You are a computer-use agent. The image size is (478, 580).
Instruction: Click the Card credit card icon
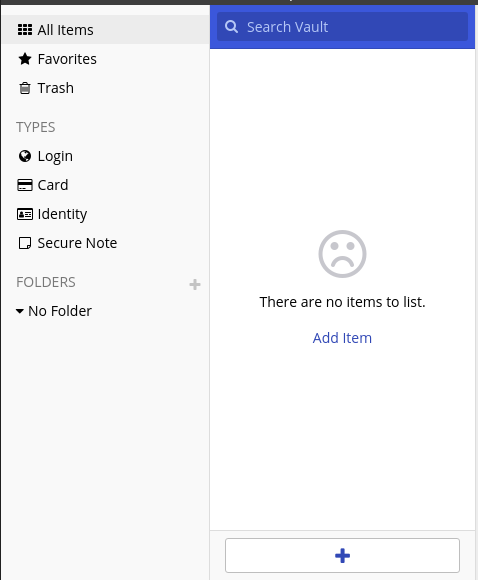(25, 185)
